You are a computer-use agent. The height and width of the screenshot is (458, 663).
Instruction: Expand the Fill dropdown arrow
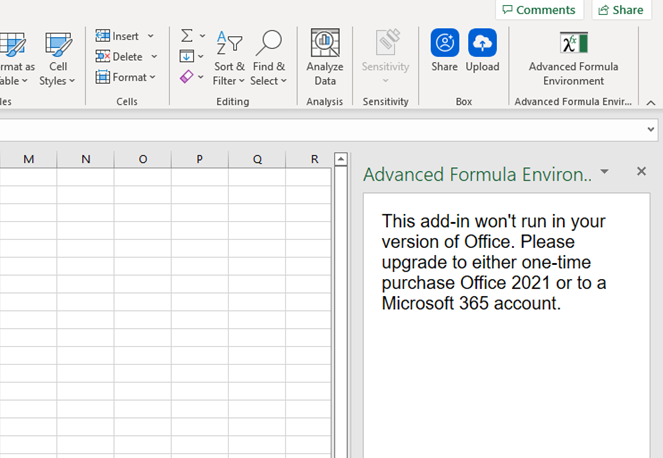[x=201, y=56]
